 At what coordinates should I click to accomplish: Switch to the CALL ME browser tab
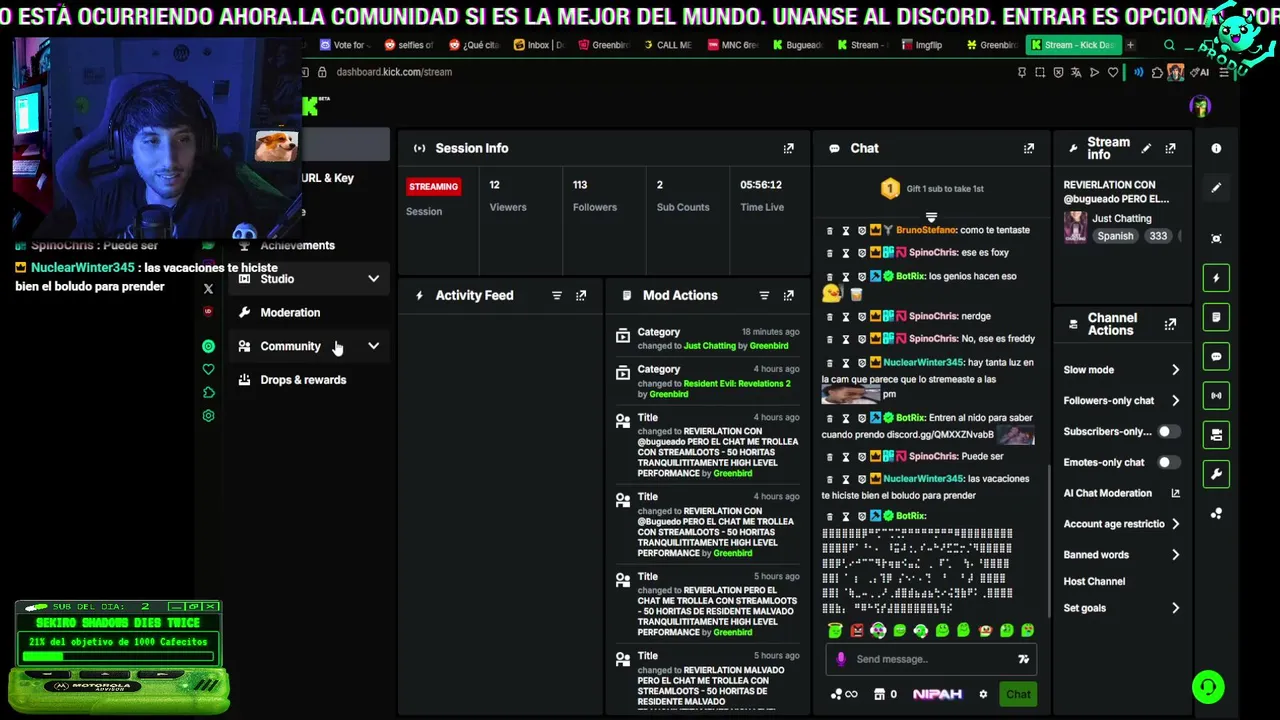667,45
